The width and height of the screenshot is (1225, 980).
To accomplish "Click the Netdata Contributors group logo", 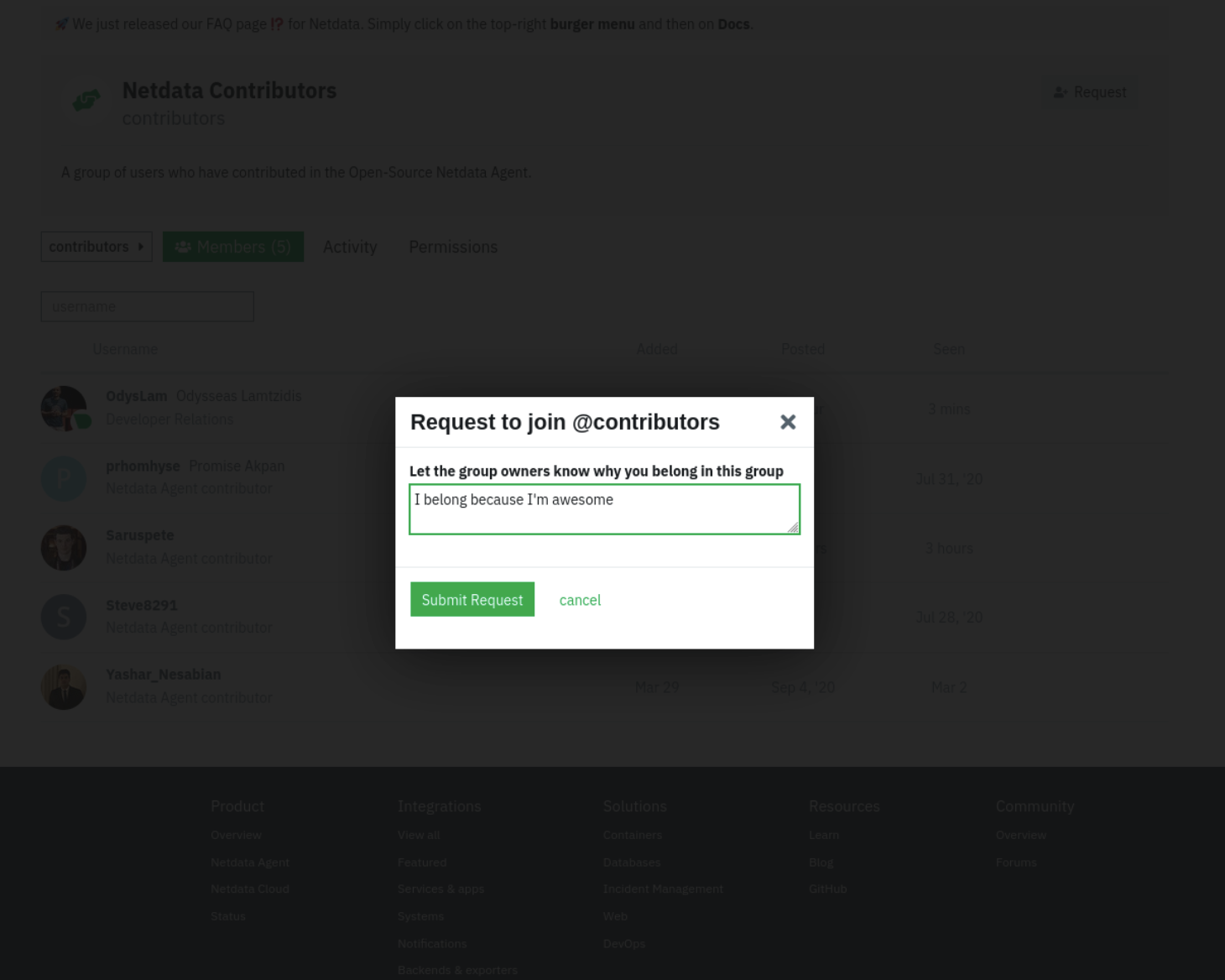I will click(x=85, y=101).
